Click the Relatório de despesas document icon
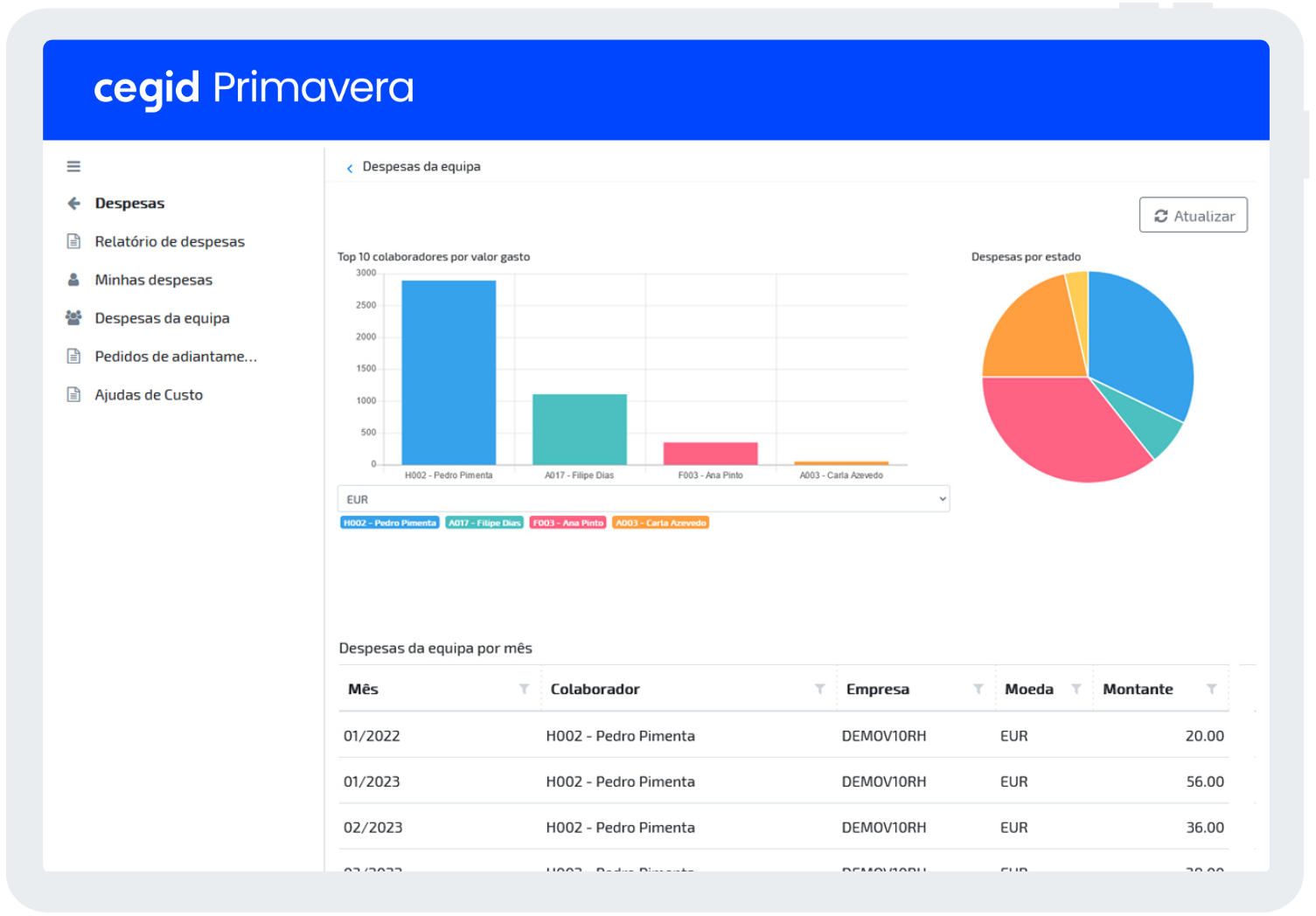The width and height of the screenshot is (1316, 916). click(73, 241)
